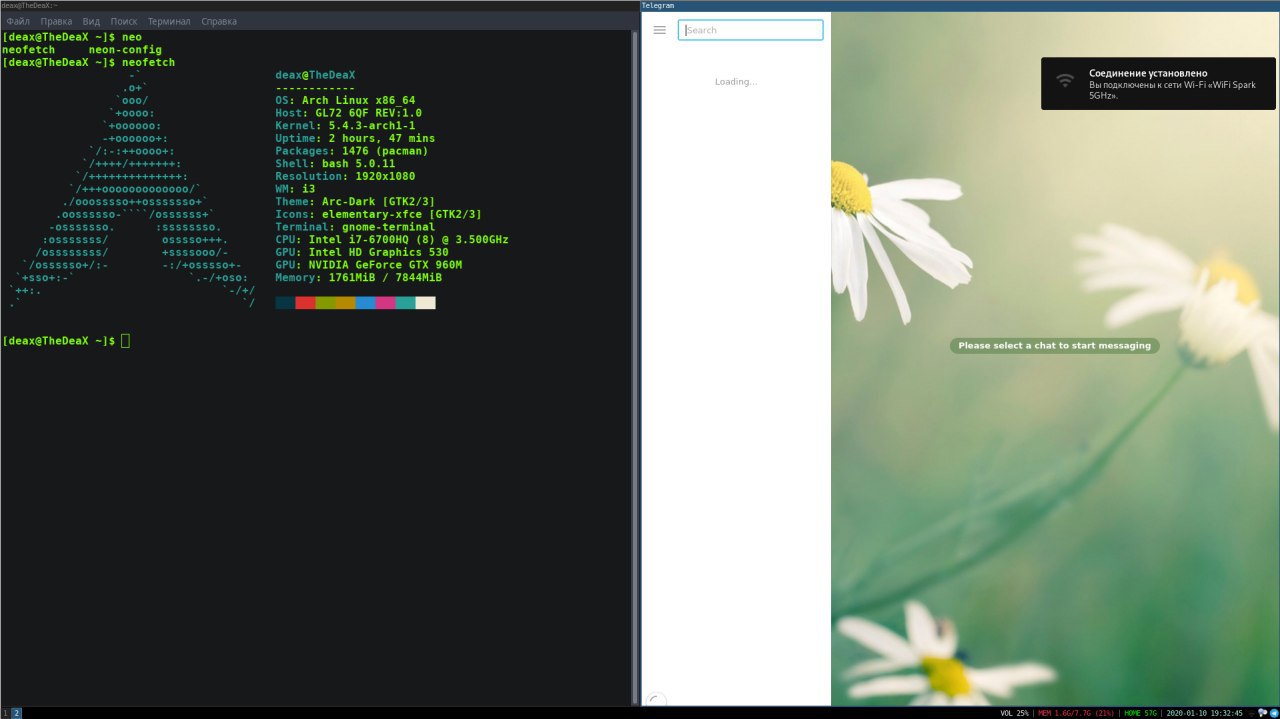Click the 'Theme: Arc-Dark [GTK2/3]' line
1280x719 pixels.
[355, 202]
